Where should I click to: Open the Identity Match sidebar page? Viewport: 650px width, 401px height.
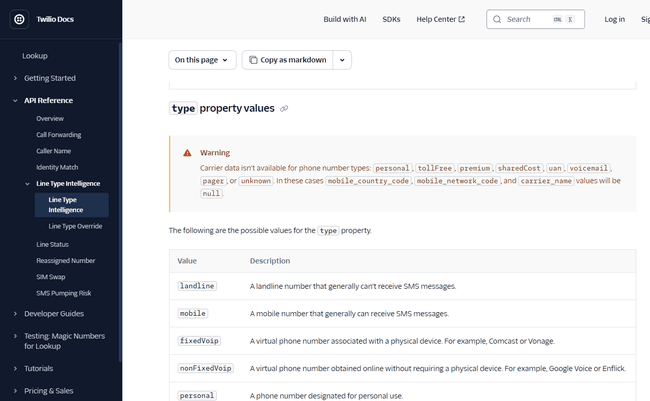click(x=57, y=167)
